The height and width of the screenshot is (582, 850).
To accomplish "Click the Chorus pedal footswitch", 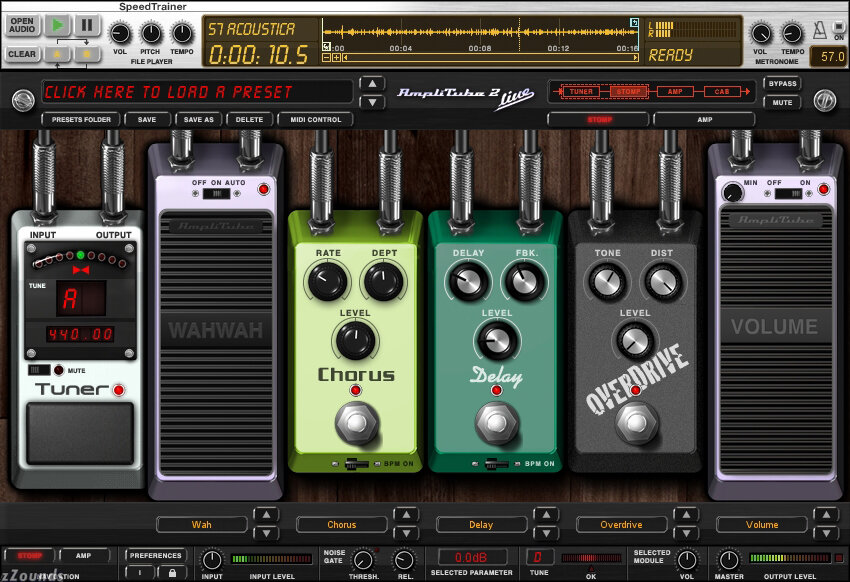I will 356,423.
